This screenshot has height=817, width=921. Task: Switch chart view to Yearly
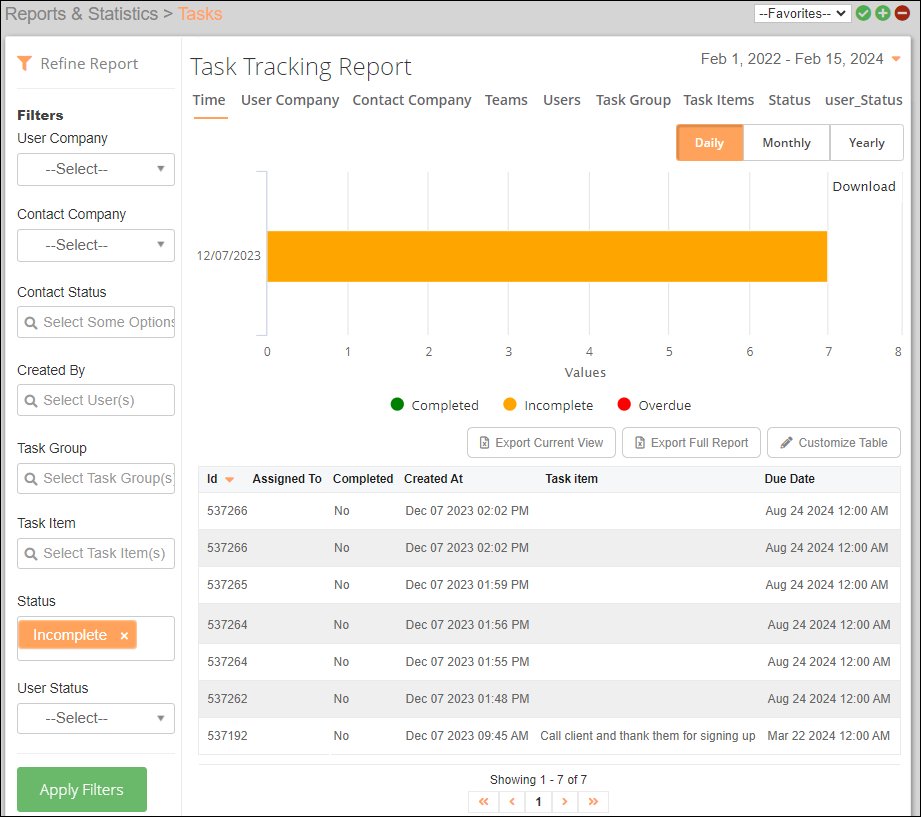pyautogui.click(x=866, y=142)
